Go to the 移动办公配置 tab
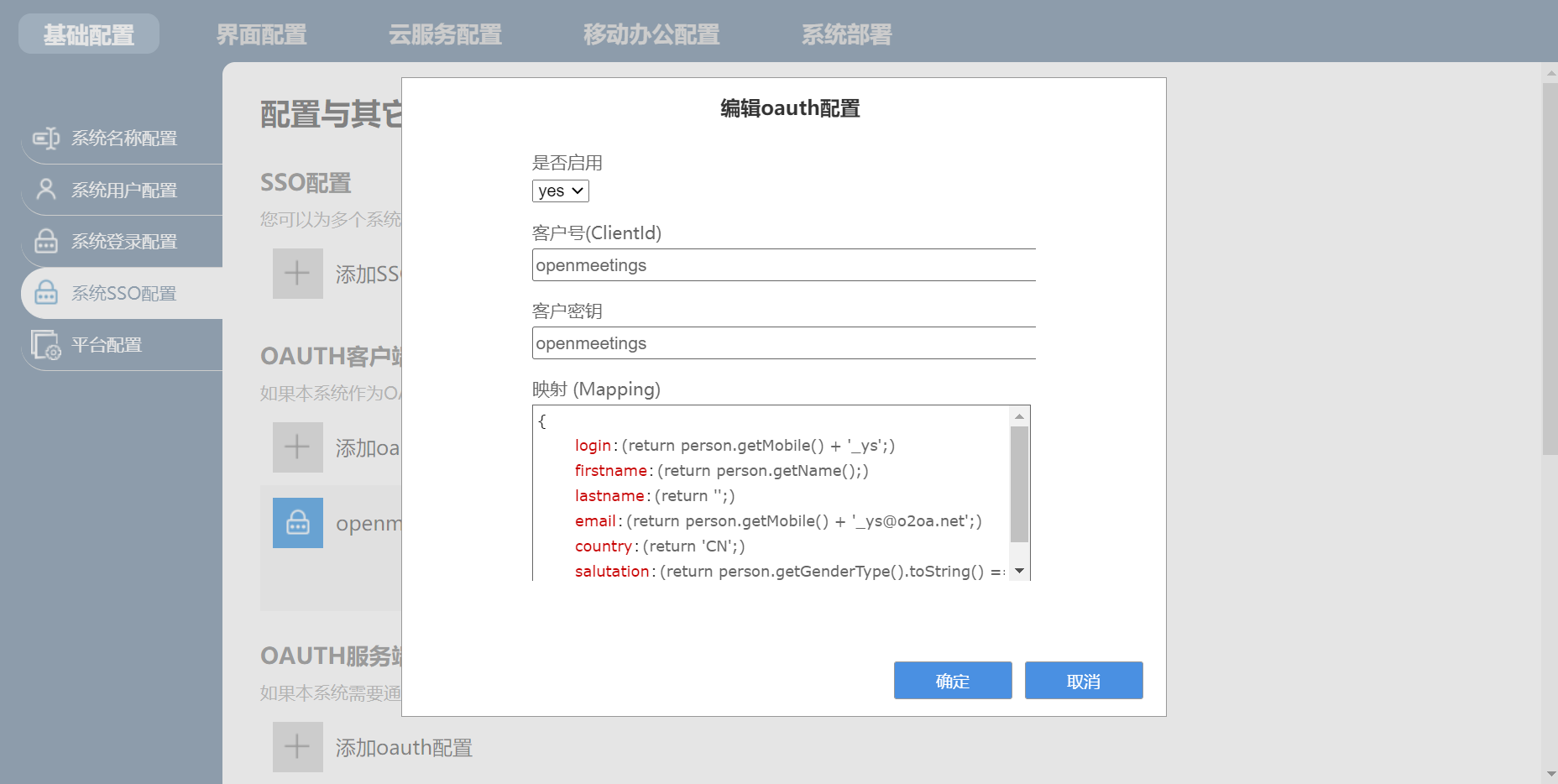Image resolution: width=1558 pixels, height=784 pixels. [x=651, y=34]
